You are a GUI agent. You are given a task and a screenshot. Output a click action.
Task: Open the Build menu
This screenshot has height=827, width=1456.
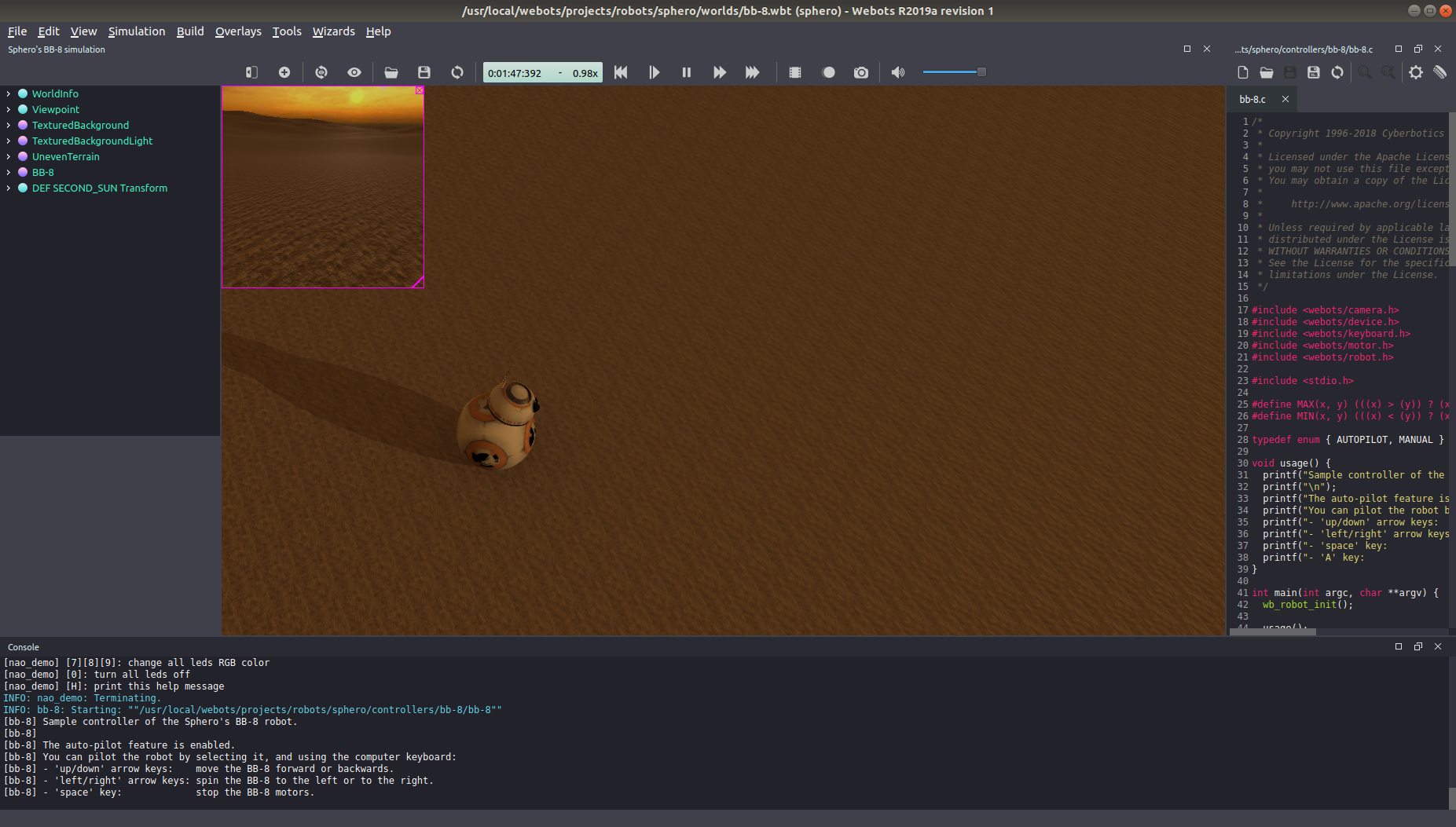pyautogui.click(x=190, y=31)
